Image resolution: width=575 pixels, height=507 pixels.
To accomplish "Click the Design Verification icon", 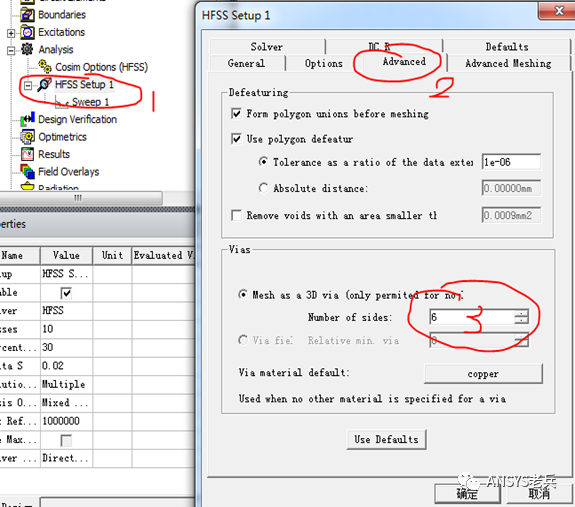I will pyautogui.click(x=28, y=120).
